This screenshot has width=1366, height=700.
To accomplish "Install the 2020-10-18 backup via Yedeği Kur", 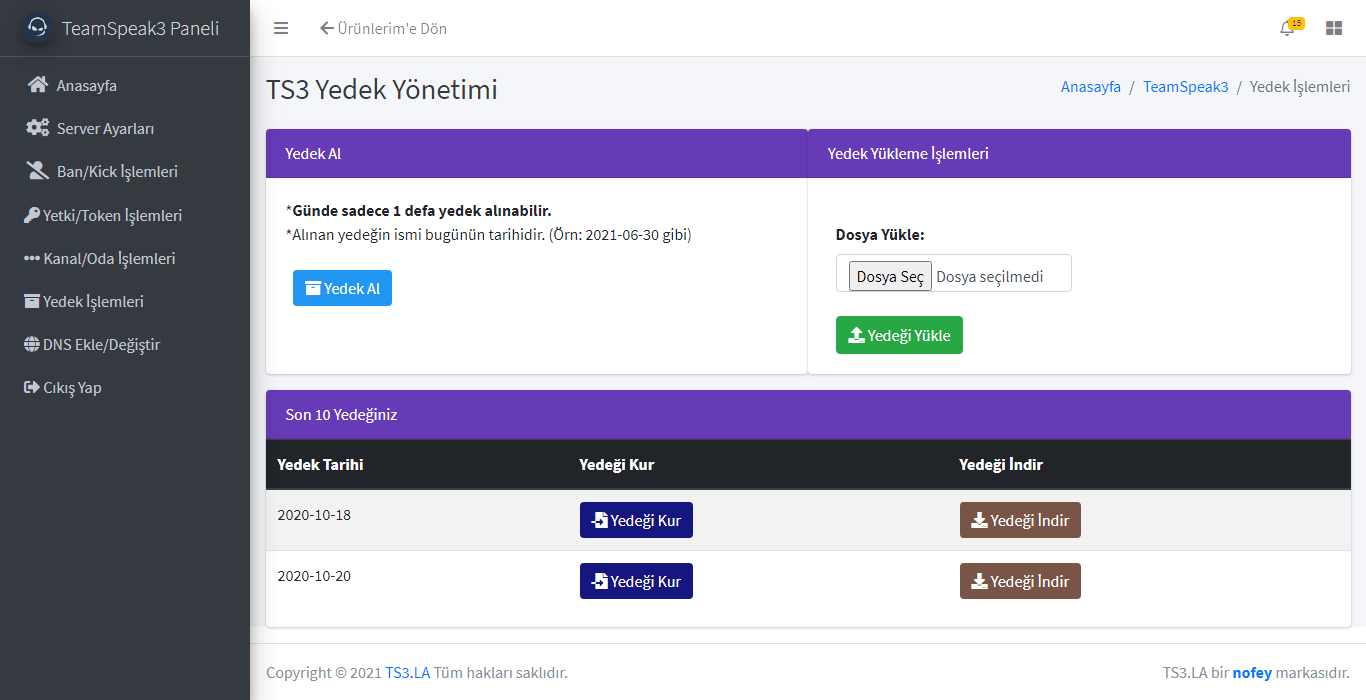I will tap(636, 519).
